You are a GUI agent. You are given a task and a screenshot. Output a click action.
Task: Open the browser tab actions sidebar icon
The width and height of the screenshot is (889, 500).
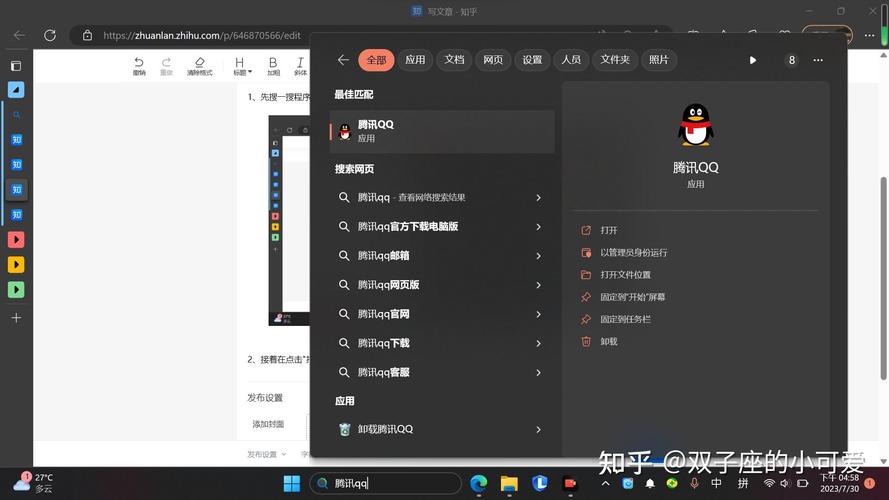[x=16, y=66]
